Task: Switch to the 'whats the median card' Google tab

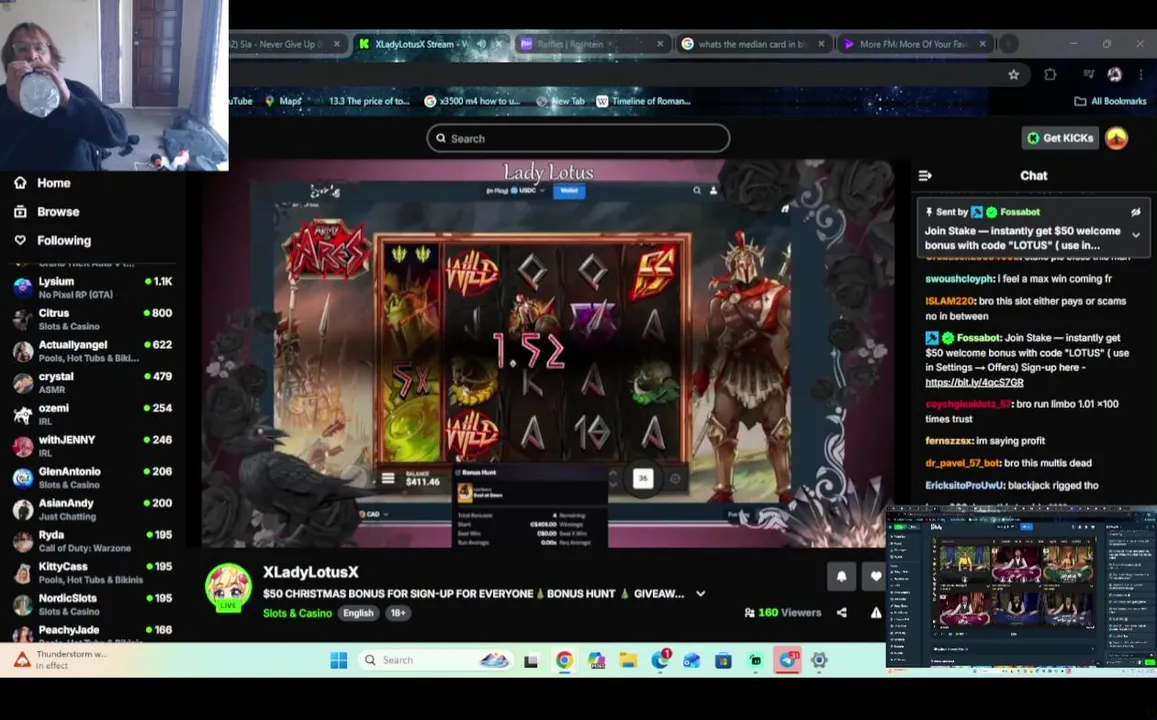Action: 751,44
